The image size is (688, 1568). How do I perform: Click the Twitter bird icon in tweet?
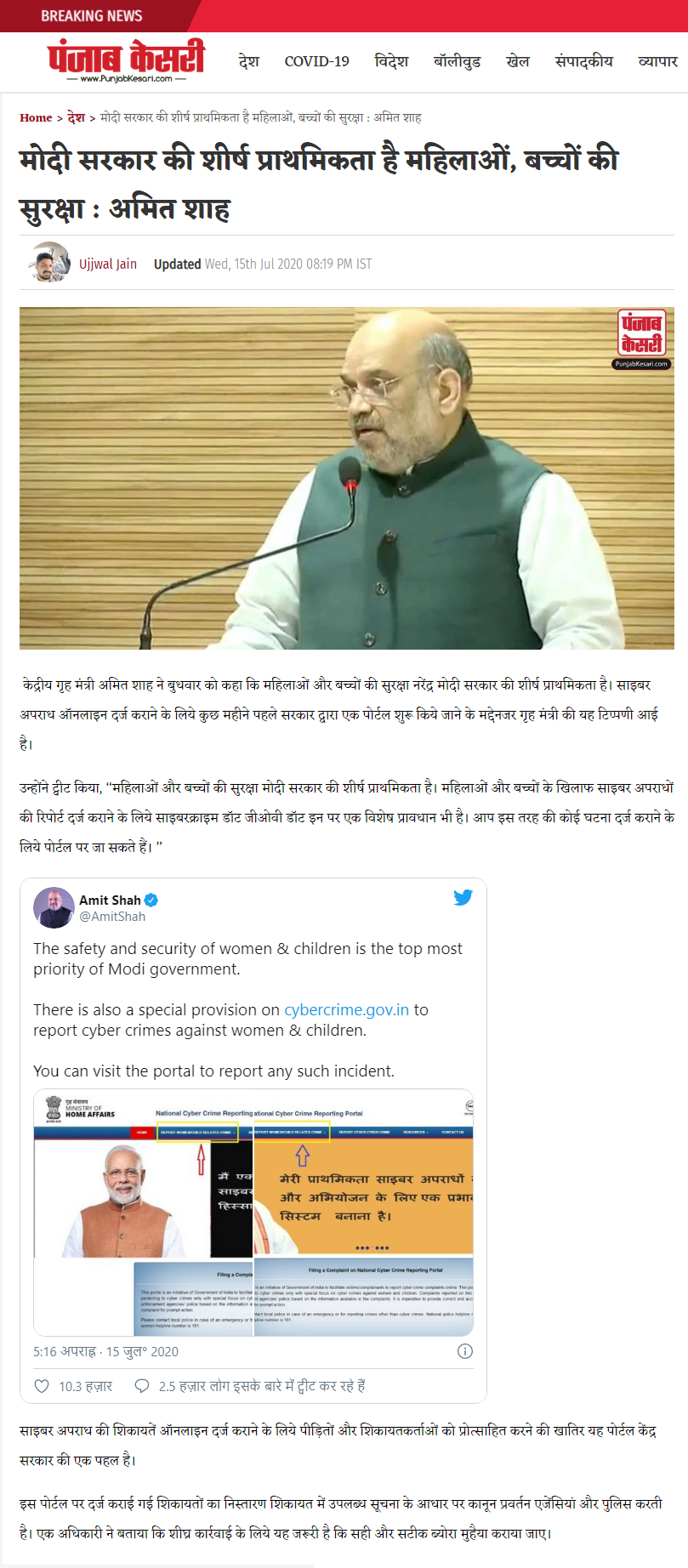[x=463, y=897]
